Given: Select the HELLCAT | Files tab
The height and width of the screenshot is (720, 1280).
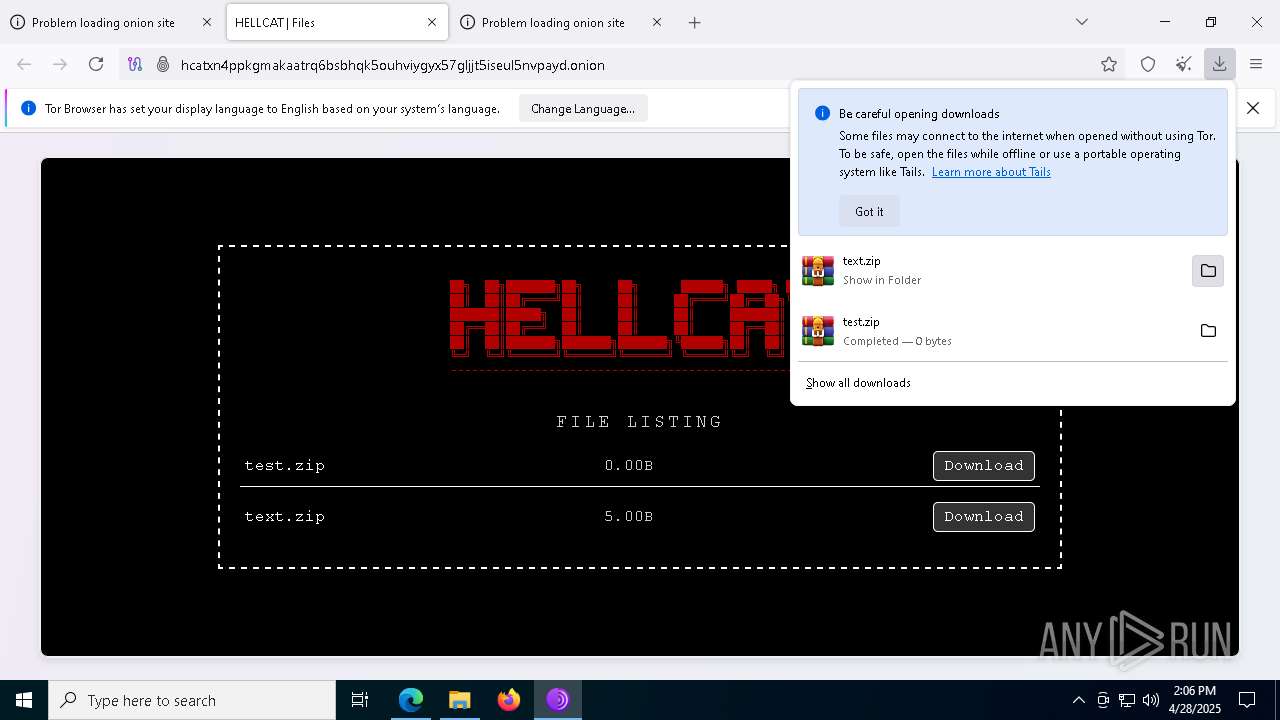Looking at the screenshot, I should 337,22.
